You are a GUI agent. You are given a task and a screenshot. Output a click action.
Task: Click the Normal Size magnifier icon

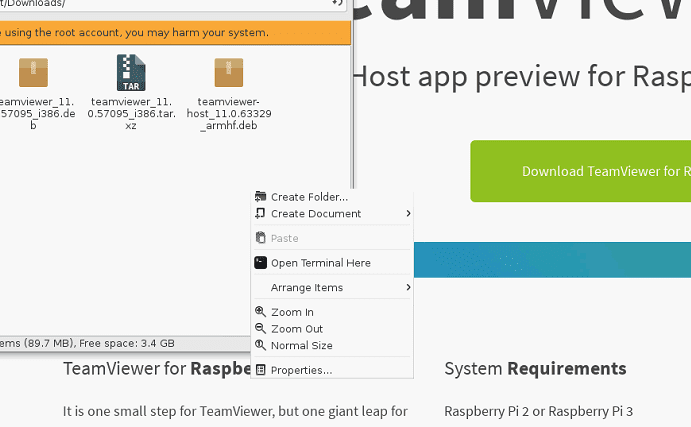261,345
